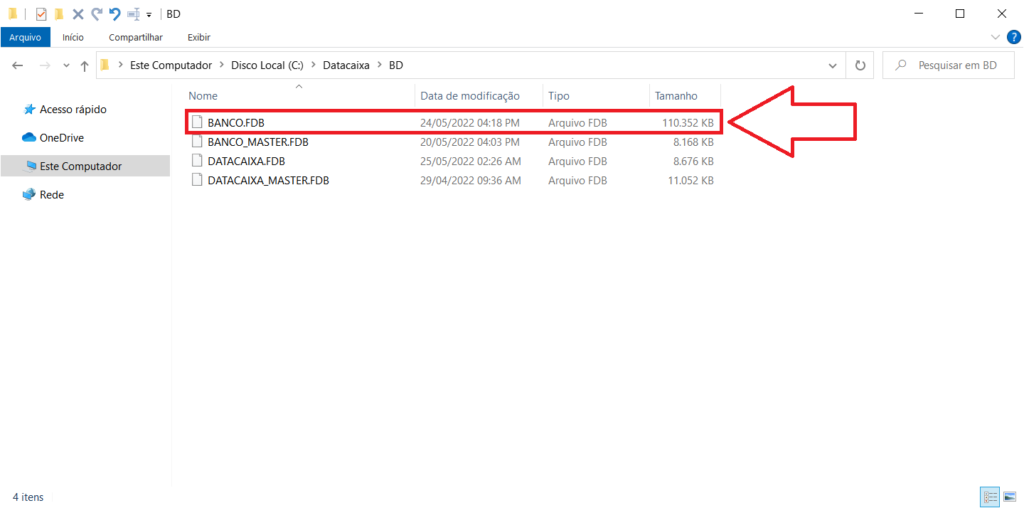Open the address bar history dropdown

(x=833, y=65)
